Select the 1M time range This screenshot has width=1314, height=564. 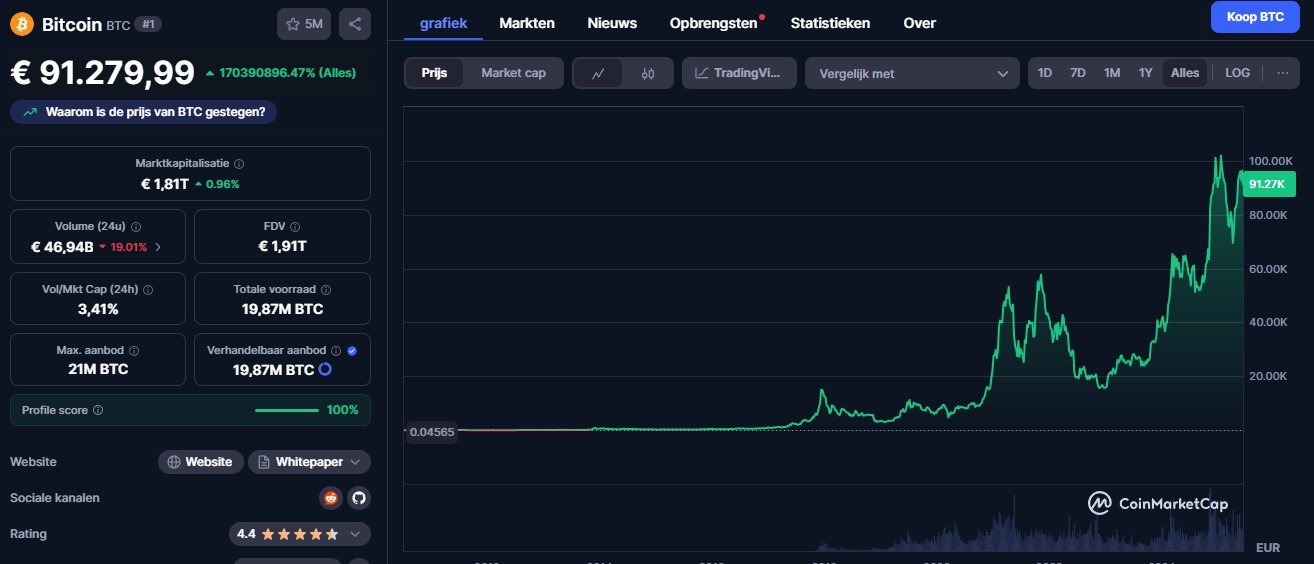pos(1112,73)
